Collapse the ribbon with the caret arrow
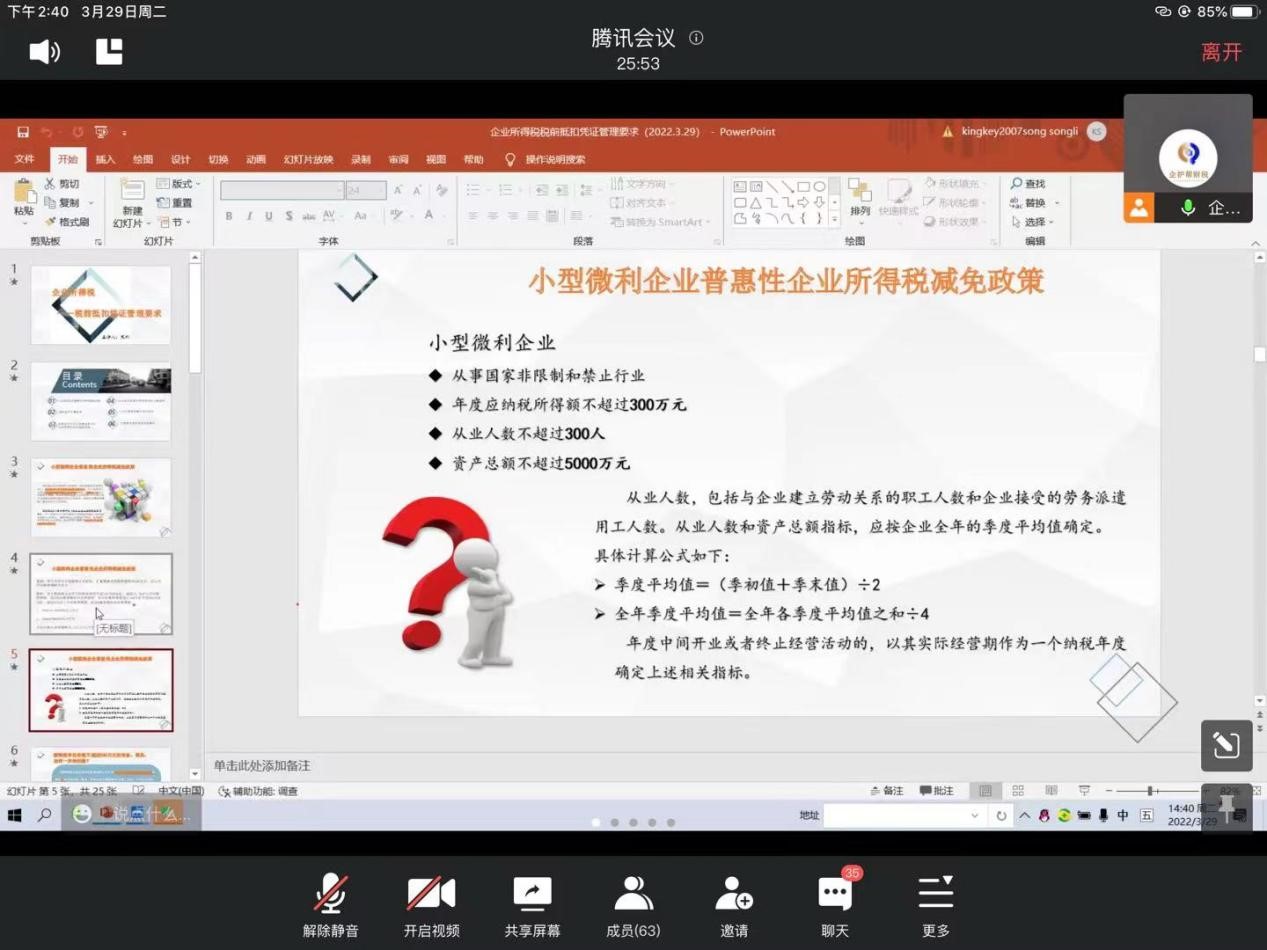This screenshot has width=1267, height=950. tap(1256, 243)
